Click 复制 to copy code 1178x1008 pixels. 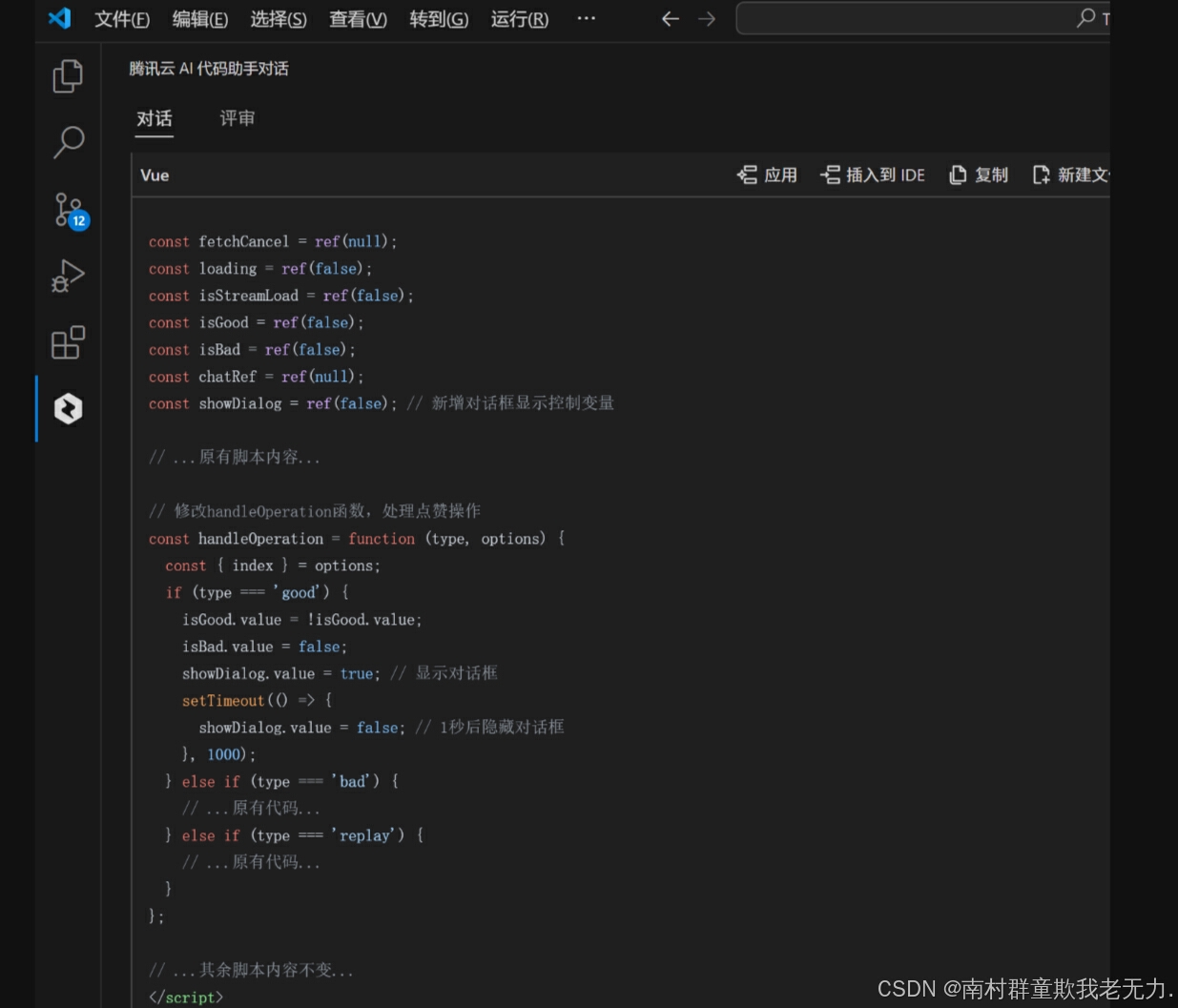[x=979, y=175]
